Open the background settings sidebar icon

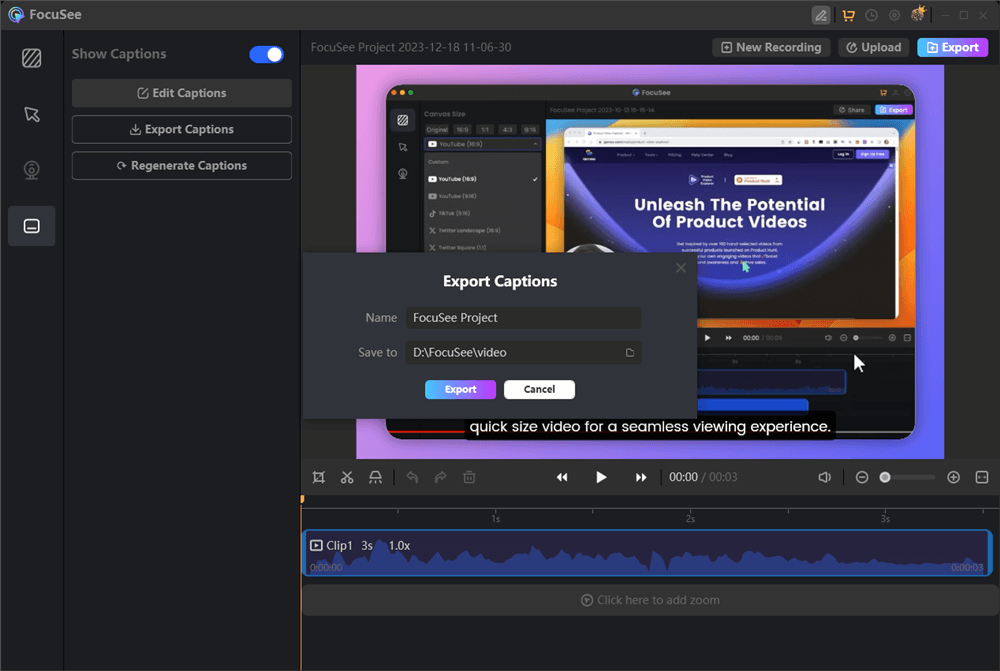pyautogui.click(x=31, y=58)
